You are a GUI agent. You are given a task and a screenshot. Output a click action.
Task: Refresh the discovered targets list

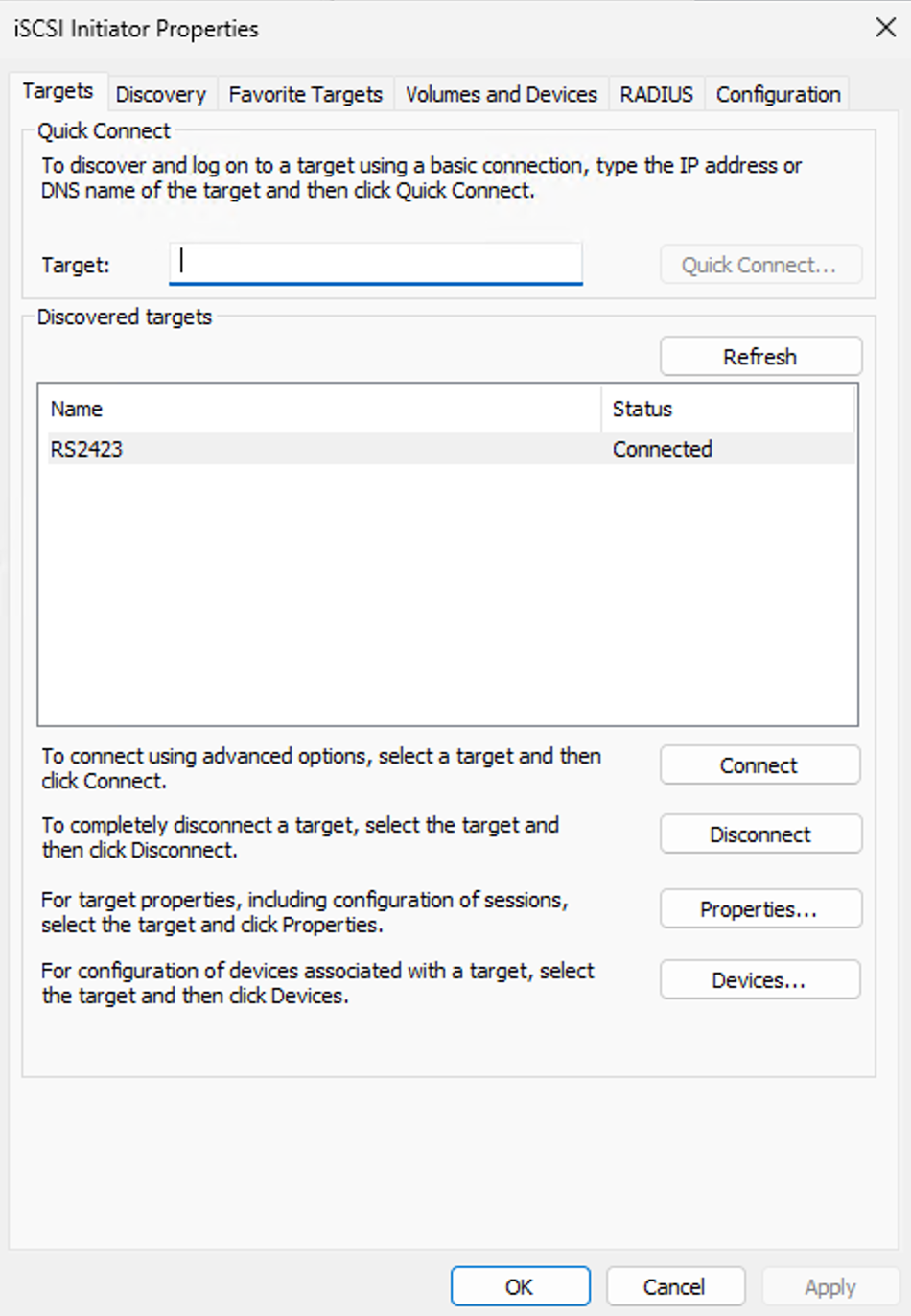pyautogui.click(x=760, y=357)
